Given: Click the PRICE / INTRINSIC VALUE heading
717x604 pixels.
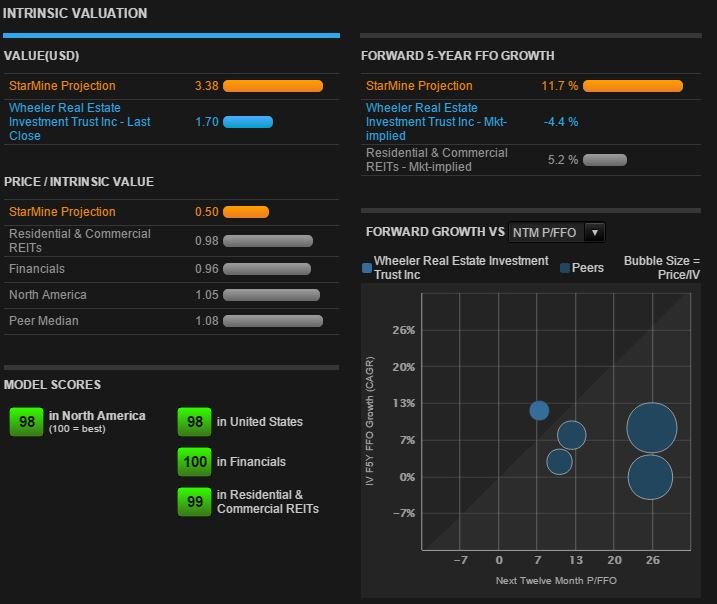Looking at the screenshot, I should [79, 182].
